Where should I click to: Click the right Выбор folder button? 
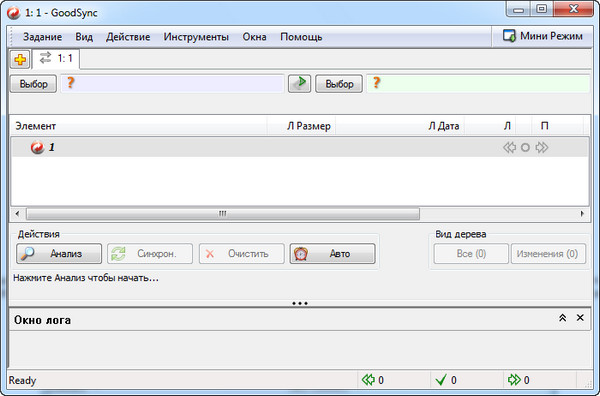[339, 84]
